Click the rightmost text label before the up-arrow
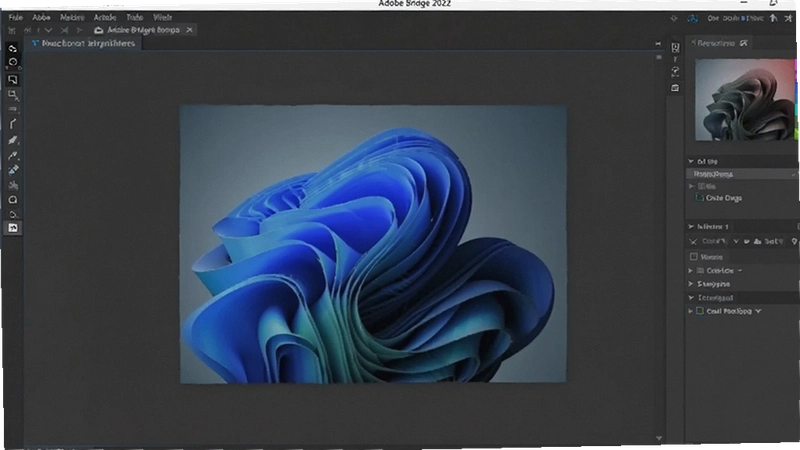The height and width of the screenshot is (450, 800). (754, 18)
